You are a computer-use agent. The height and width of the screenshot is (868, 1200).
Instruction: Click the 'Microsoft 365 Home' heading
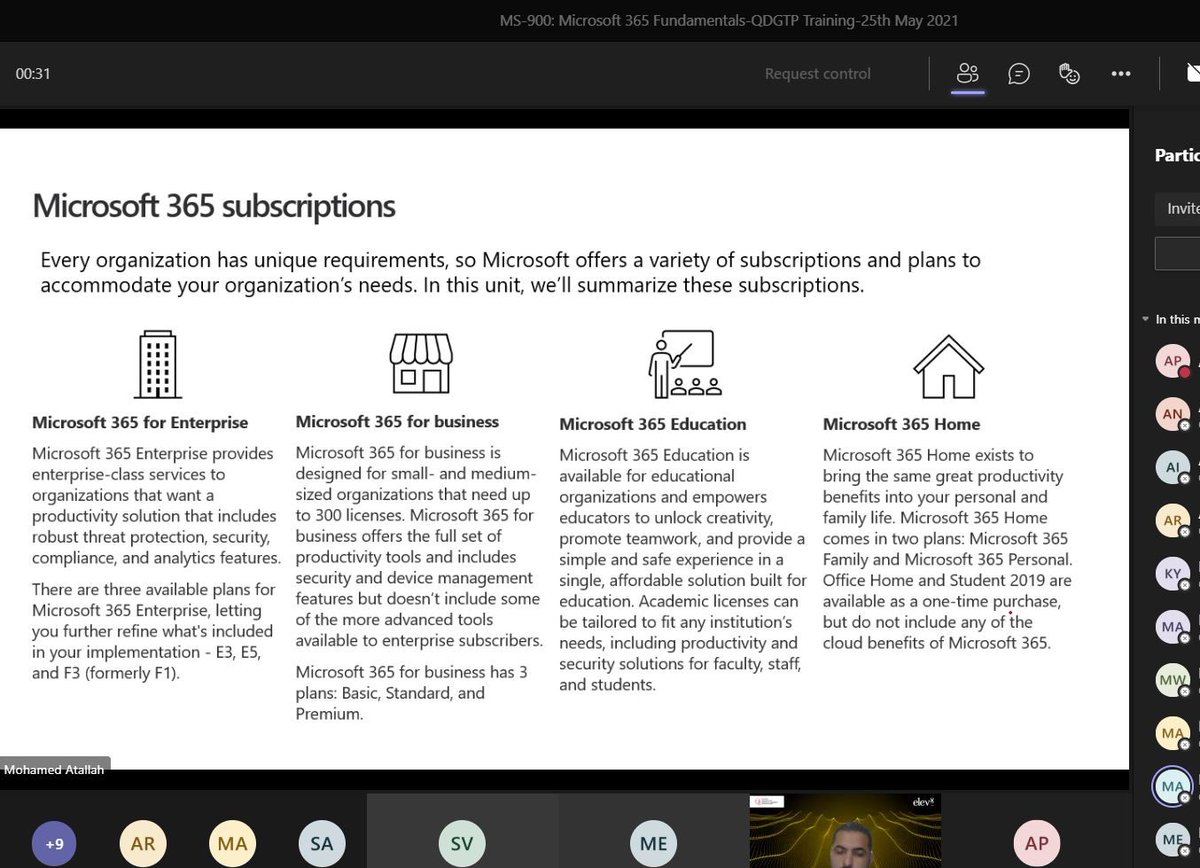[902, 424]
